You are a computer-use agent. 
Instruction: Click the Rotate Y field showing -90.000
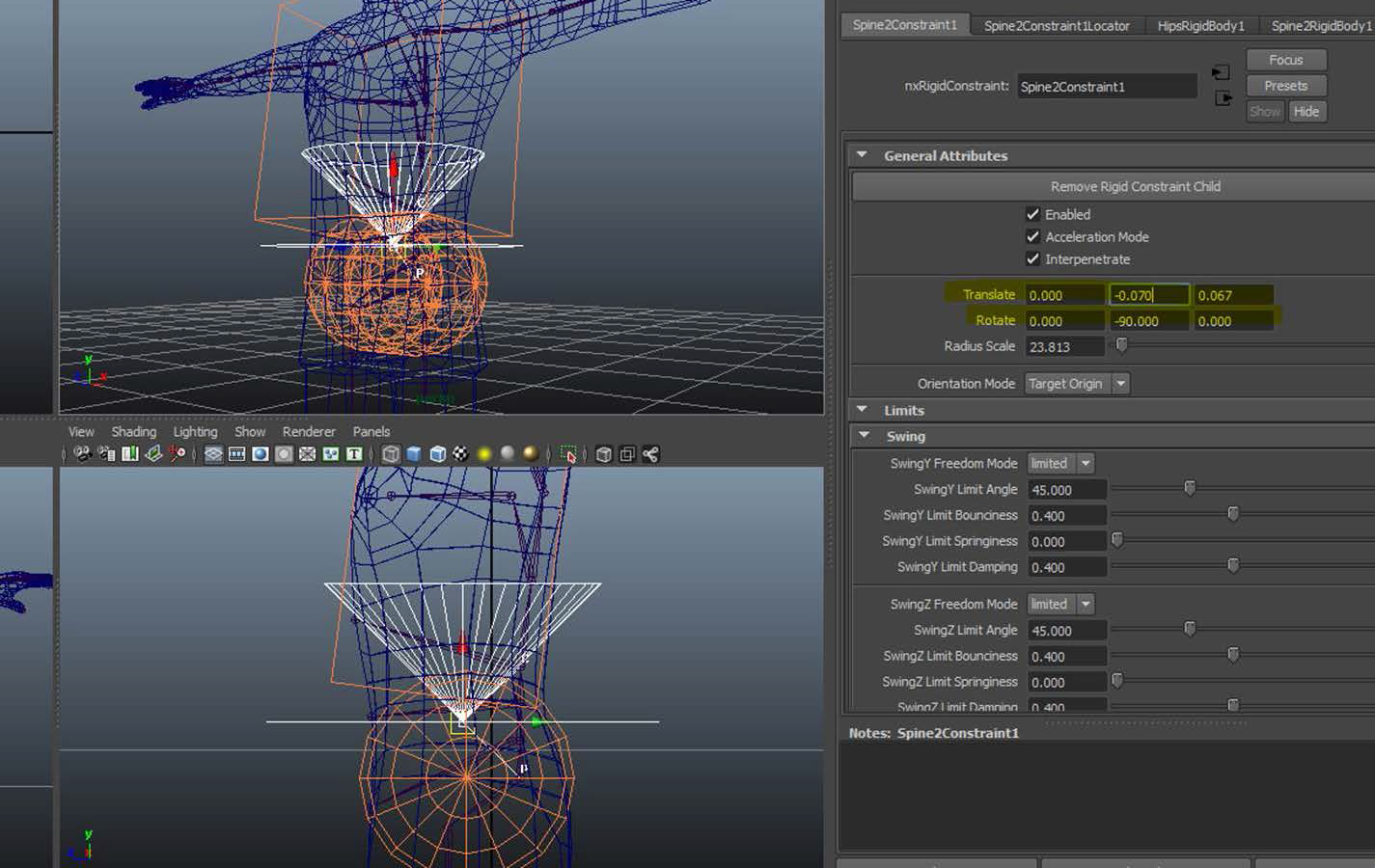click(1148, 321)
